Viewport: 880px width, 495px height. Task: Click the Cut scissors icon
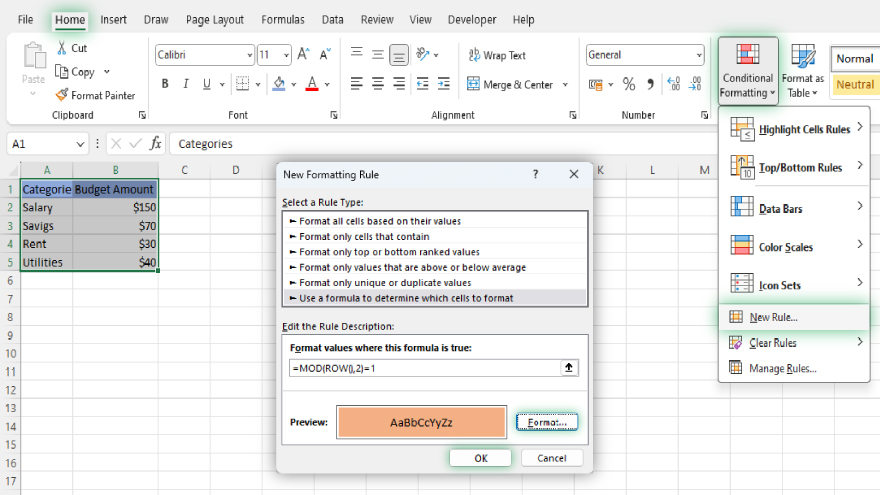click(62, 48)
